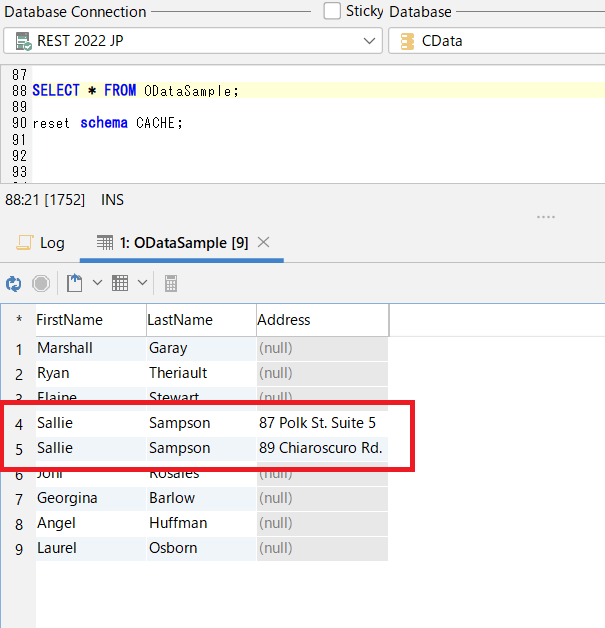Click the Address column header
The width and height of the screenshot is (605, 628).
tap(322, 320)
